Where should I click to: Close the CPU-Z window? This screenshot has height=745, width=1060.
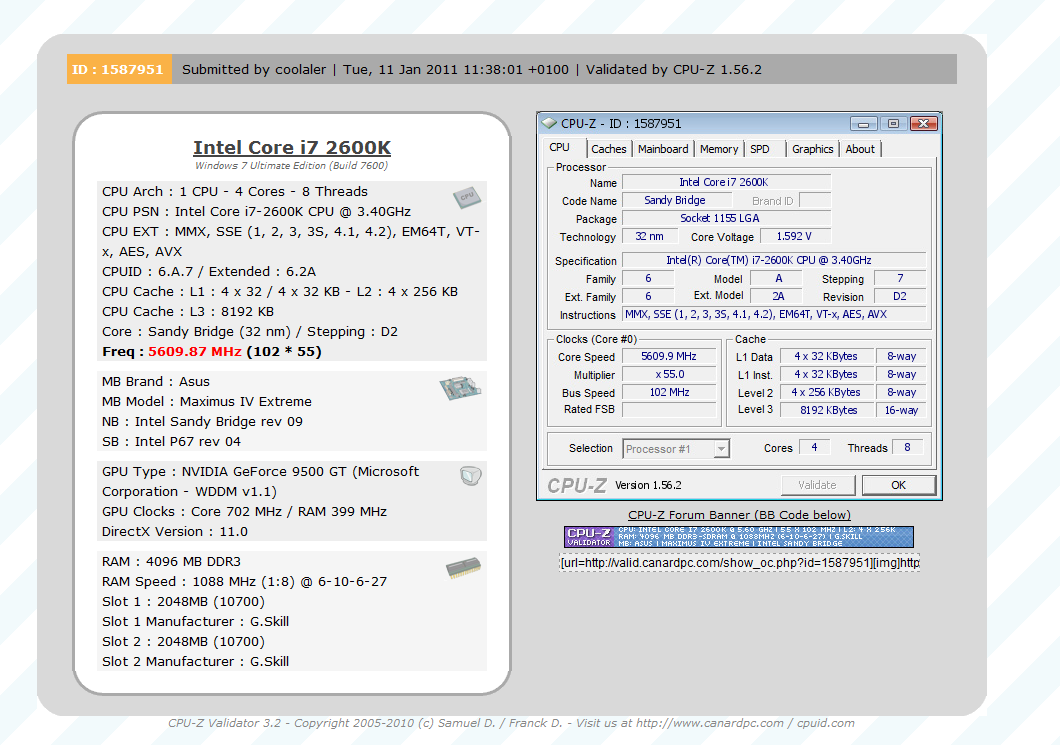tap(923, 124)
